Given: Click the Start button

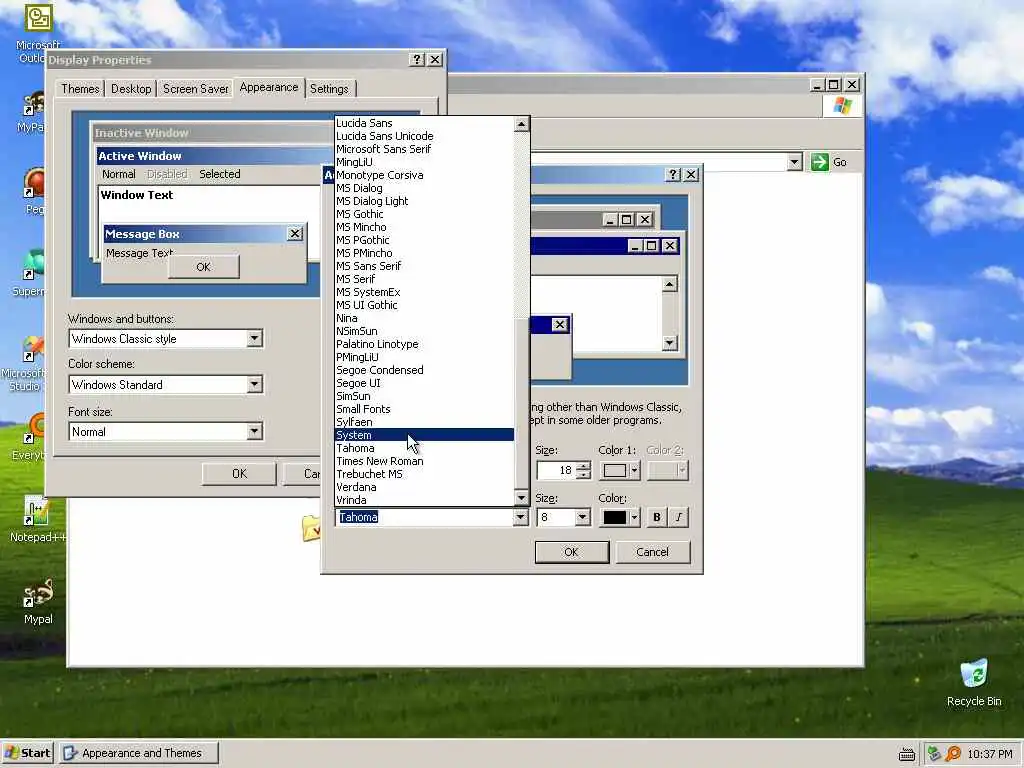Looking at the screenshot, I should tap(27, 753).
